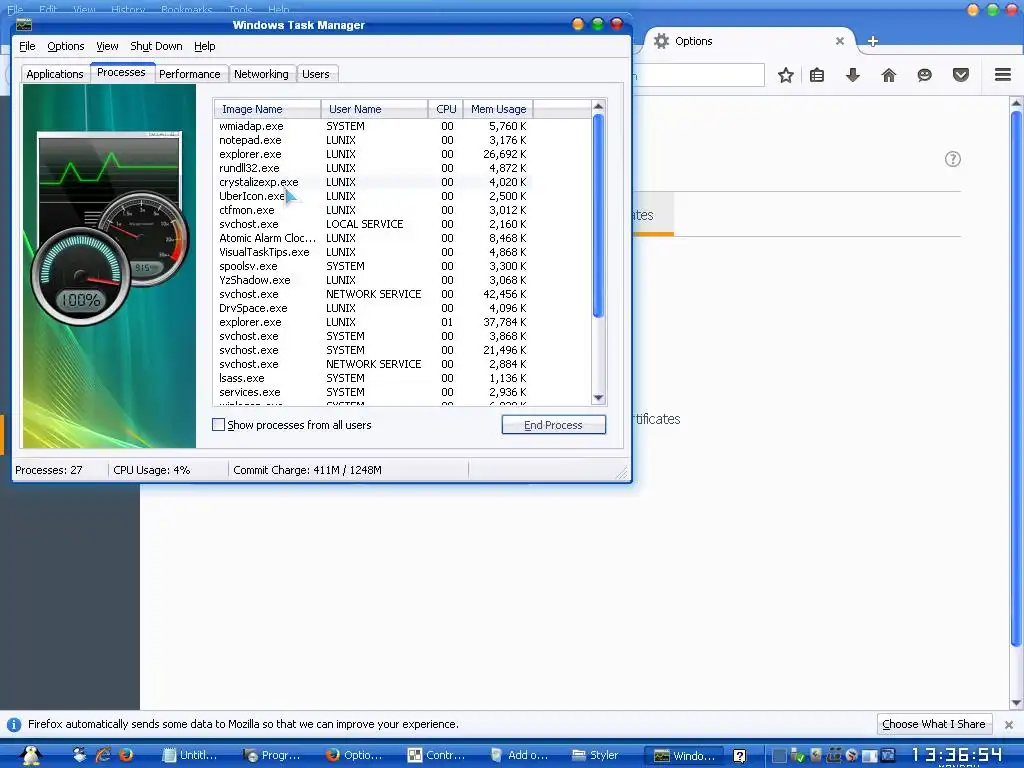Open the Help menu in Task Manager
Image resolution: width=1024 pixels, height=768 pixels.
pyautogui.click(x=204, y=46)
